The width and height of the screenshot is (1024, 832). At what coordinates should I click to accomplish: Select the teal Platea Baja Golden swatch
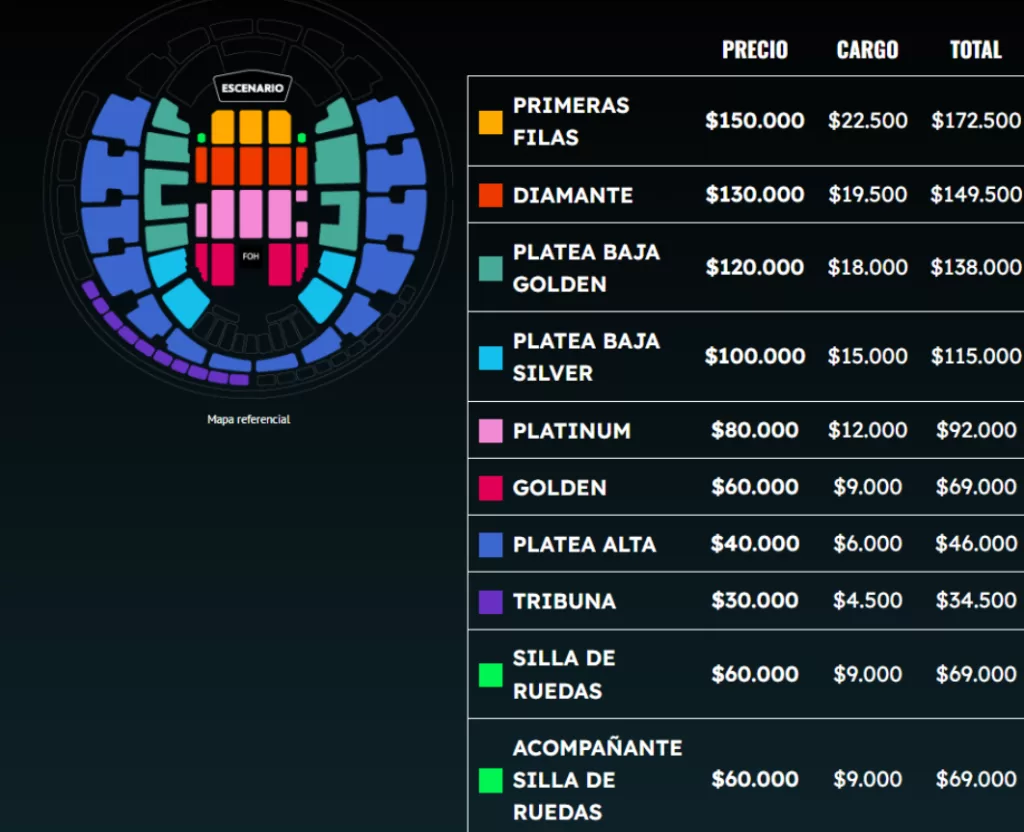490,268
